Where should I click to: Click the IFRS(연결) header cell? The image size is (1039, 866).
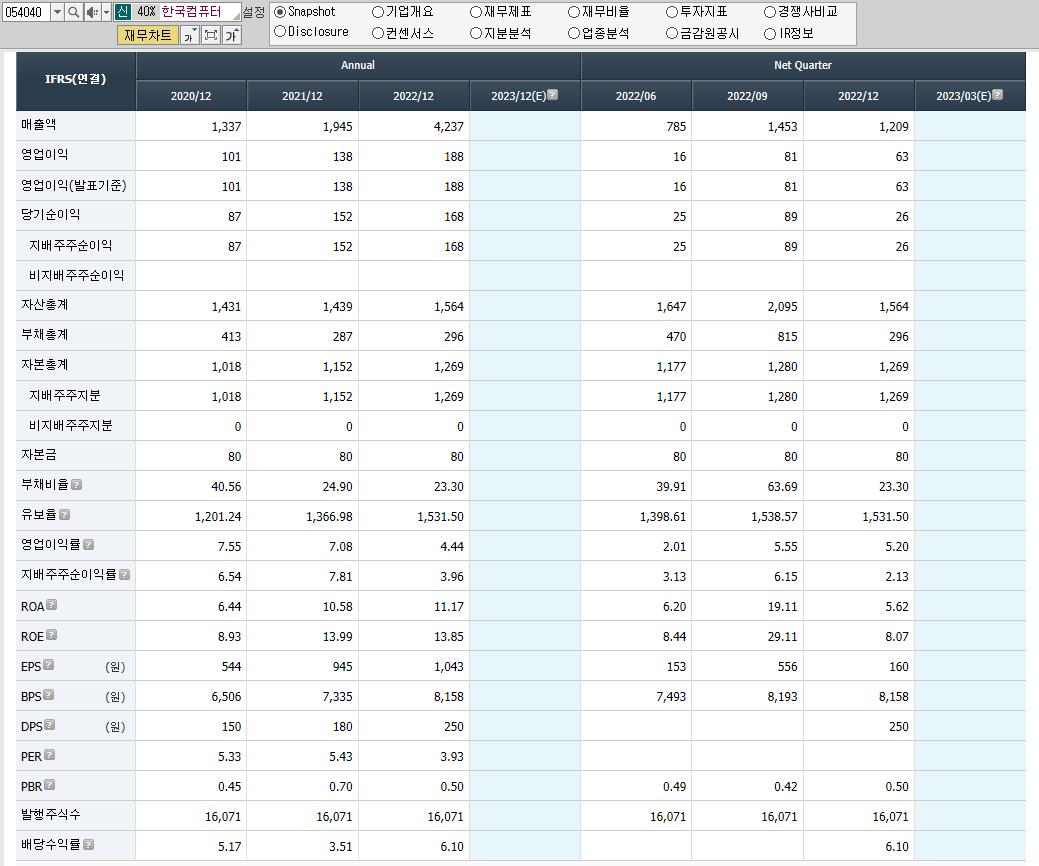pyautogui.click(x=76, y=80)
